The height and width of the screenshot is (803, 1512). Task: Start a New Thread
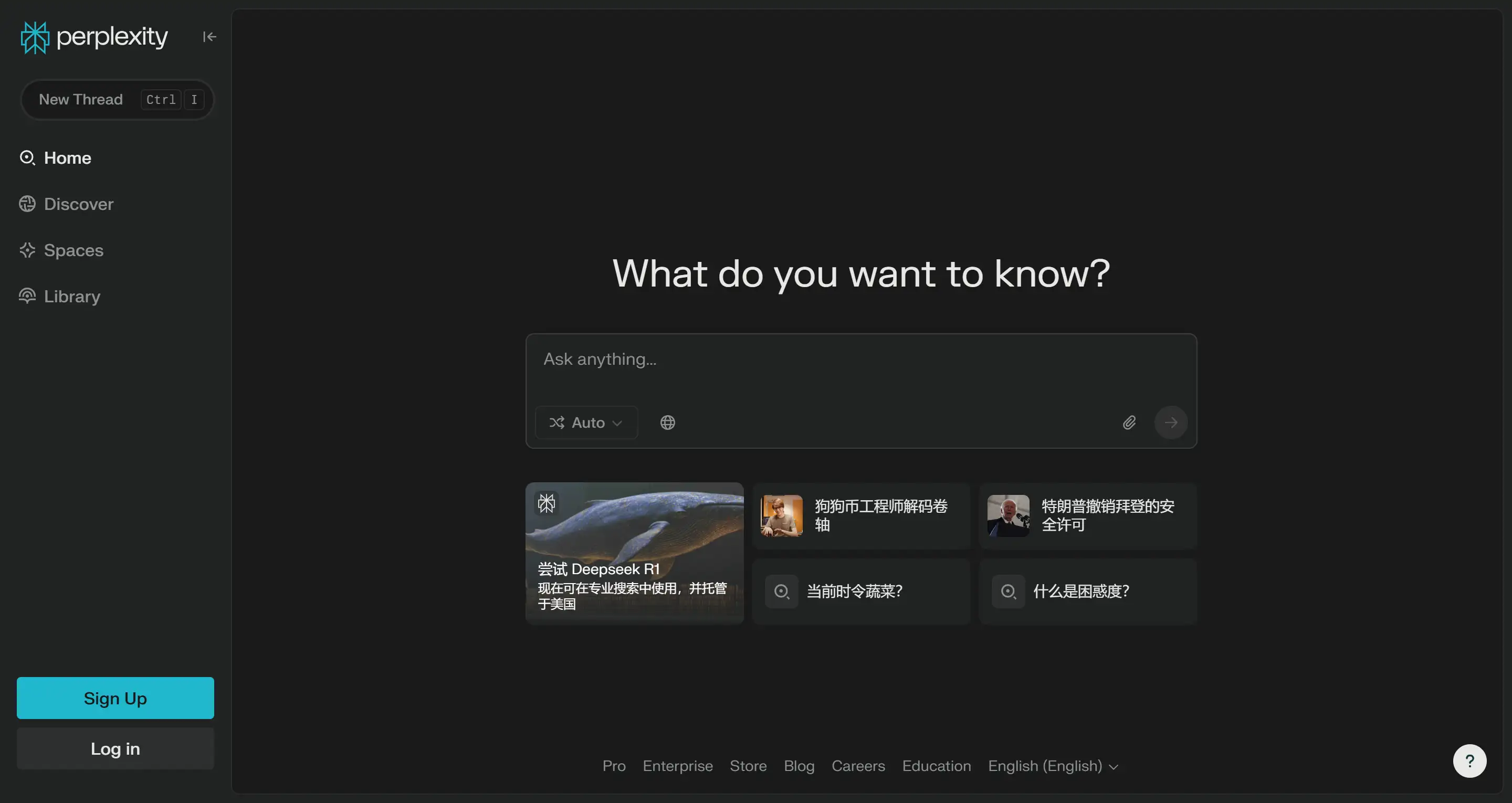pyautogui.click(x=118, y=99)
